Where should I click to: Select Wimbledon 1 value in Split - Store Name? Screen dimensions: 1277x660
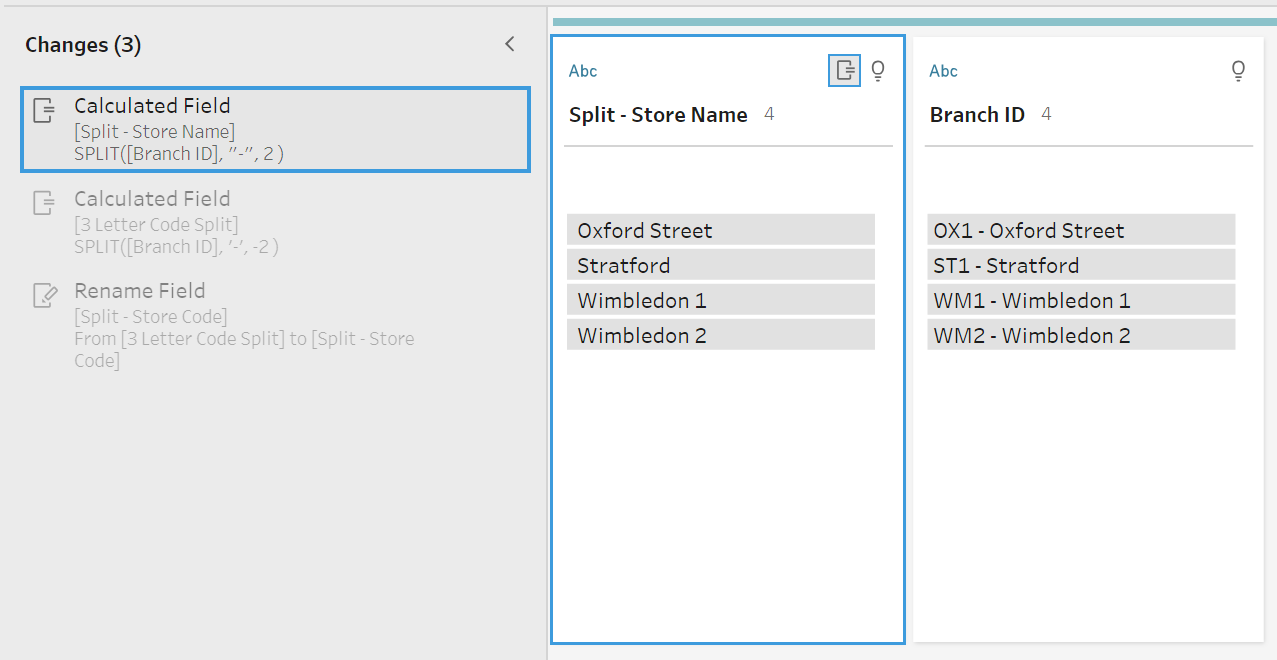click(x=720, y=300)
